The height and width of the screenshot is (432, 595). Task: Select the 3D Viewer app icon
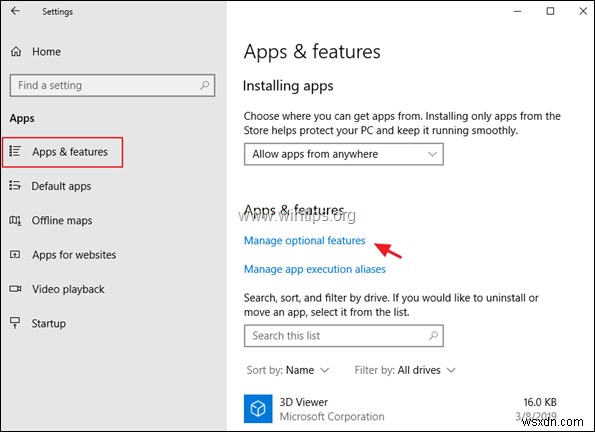(258, 408)
